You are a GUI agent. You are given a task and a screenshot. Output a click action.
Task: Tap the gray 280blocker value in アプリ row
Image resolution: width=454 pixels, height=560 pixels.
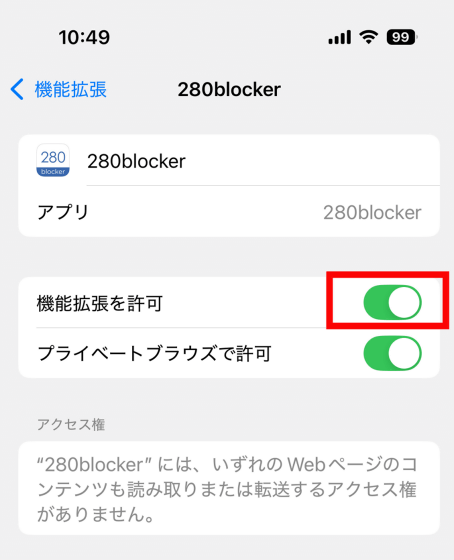[x=372, y=212]
